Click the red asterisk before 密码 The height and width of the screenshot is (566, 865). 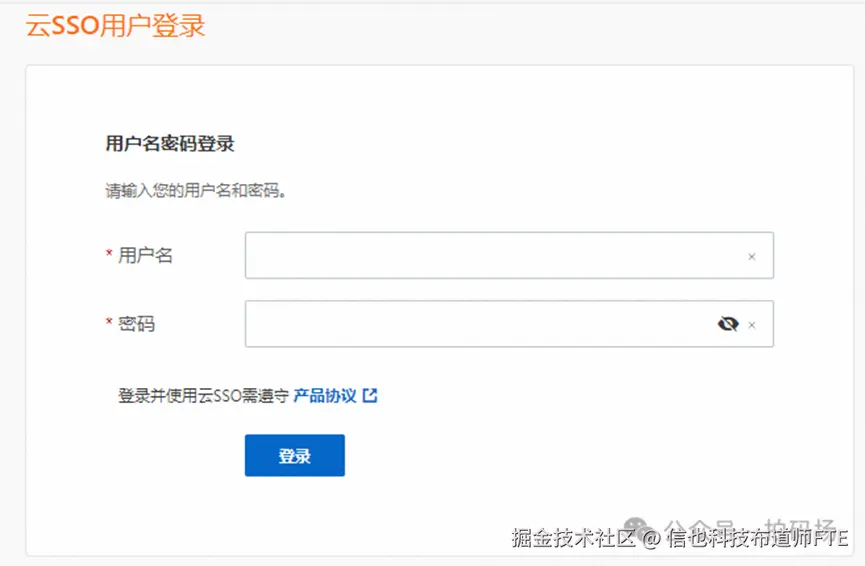pos(109,324)
